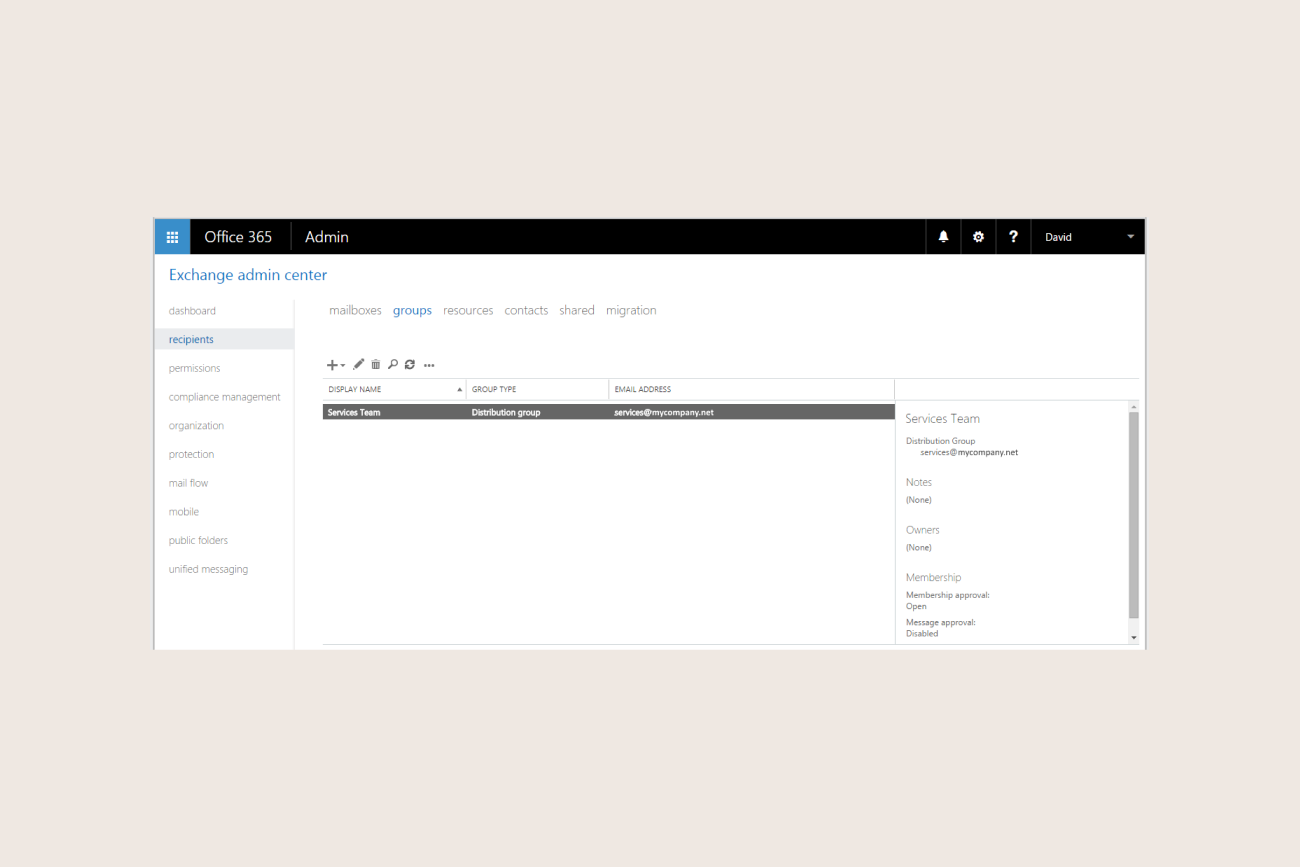Screen dimensions: 1300x867
Task: Open the more options ellipsis menu
Action: coord(429,366)
